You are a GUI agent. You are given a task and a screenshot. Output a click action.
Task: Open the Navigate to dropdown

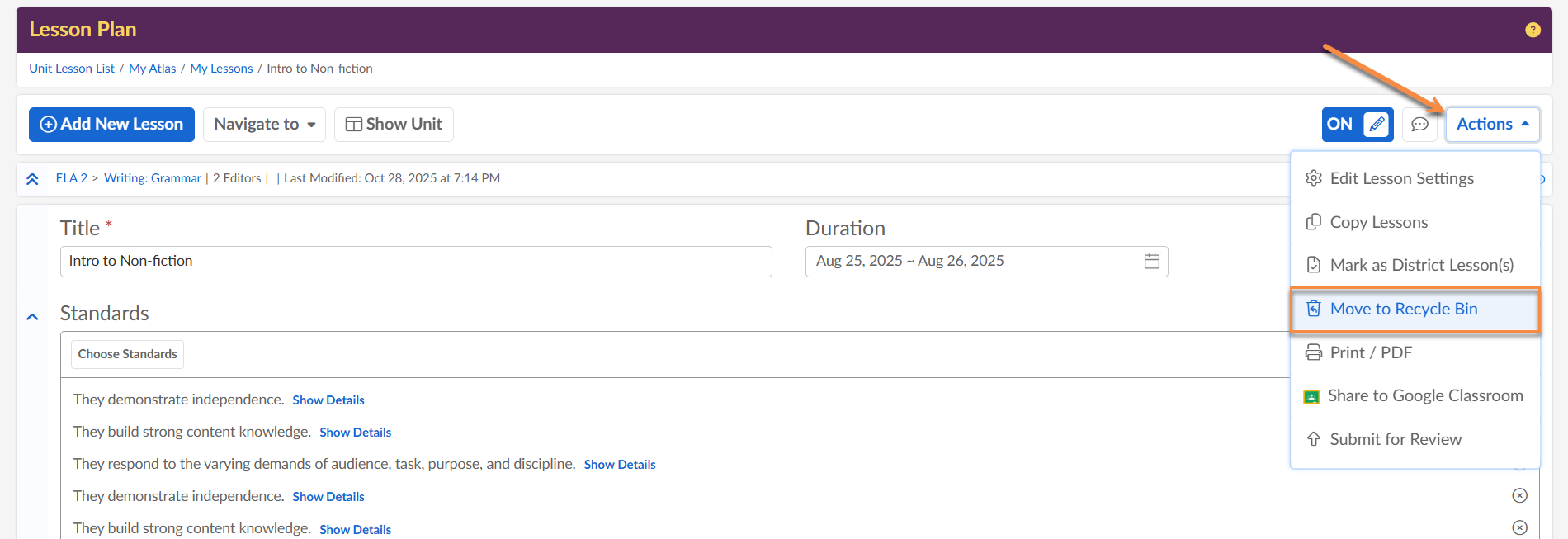click(264, 125)
